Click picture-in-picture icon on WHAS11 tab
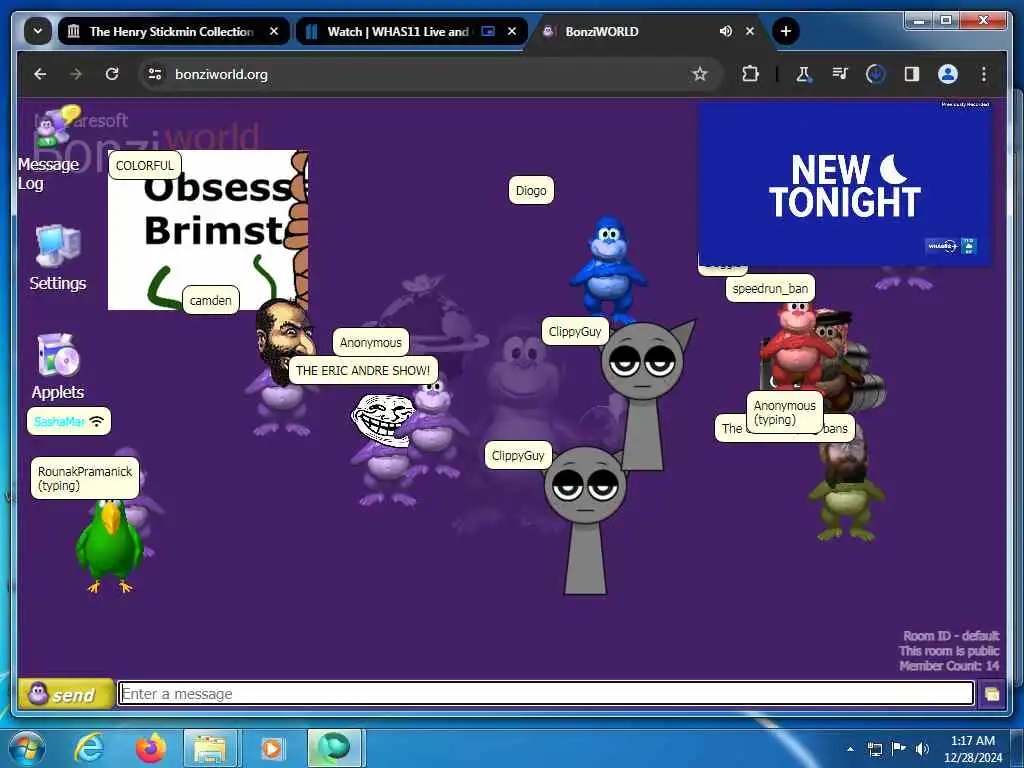The width and height of the screenshot is (1024, 768). 488,31
